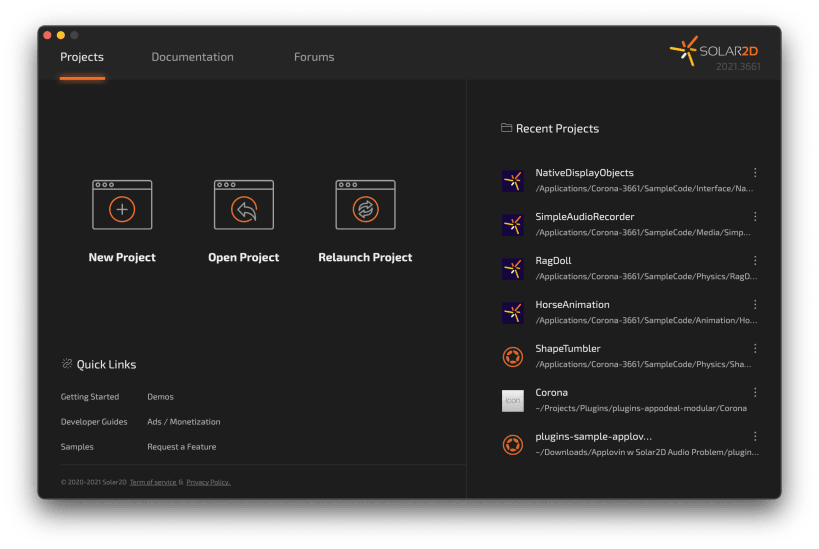Select the NativeDisplayObjects project name

pyautogui.click(x=584, y=173)
